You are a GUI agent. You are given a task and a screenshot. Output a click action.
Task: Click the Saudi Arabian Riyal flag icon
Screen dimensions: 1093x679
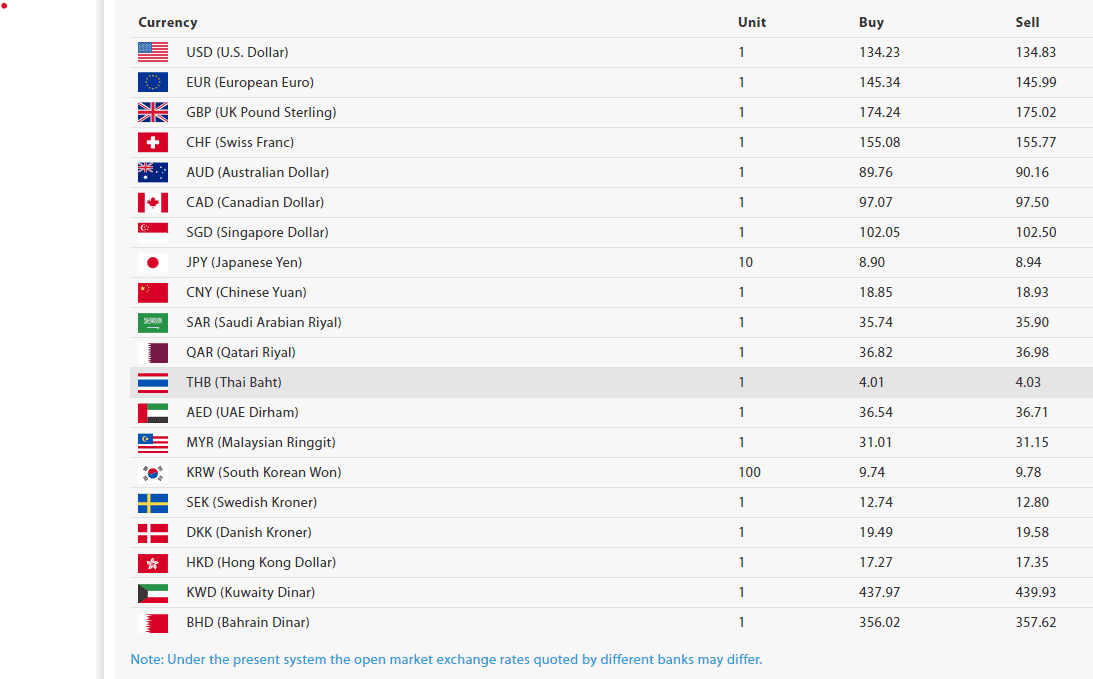coord(153,322)
